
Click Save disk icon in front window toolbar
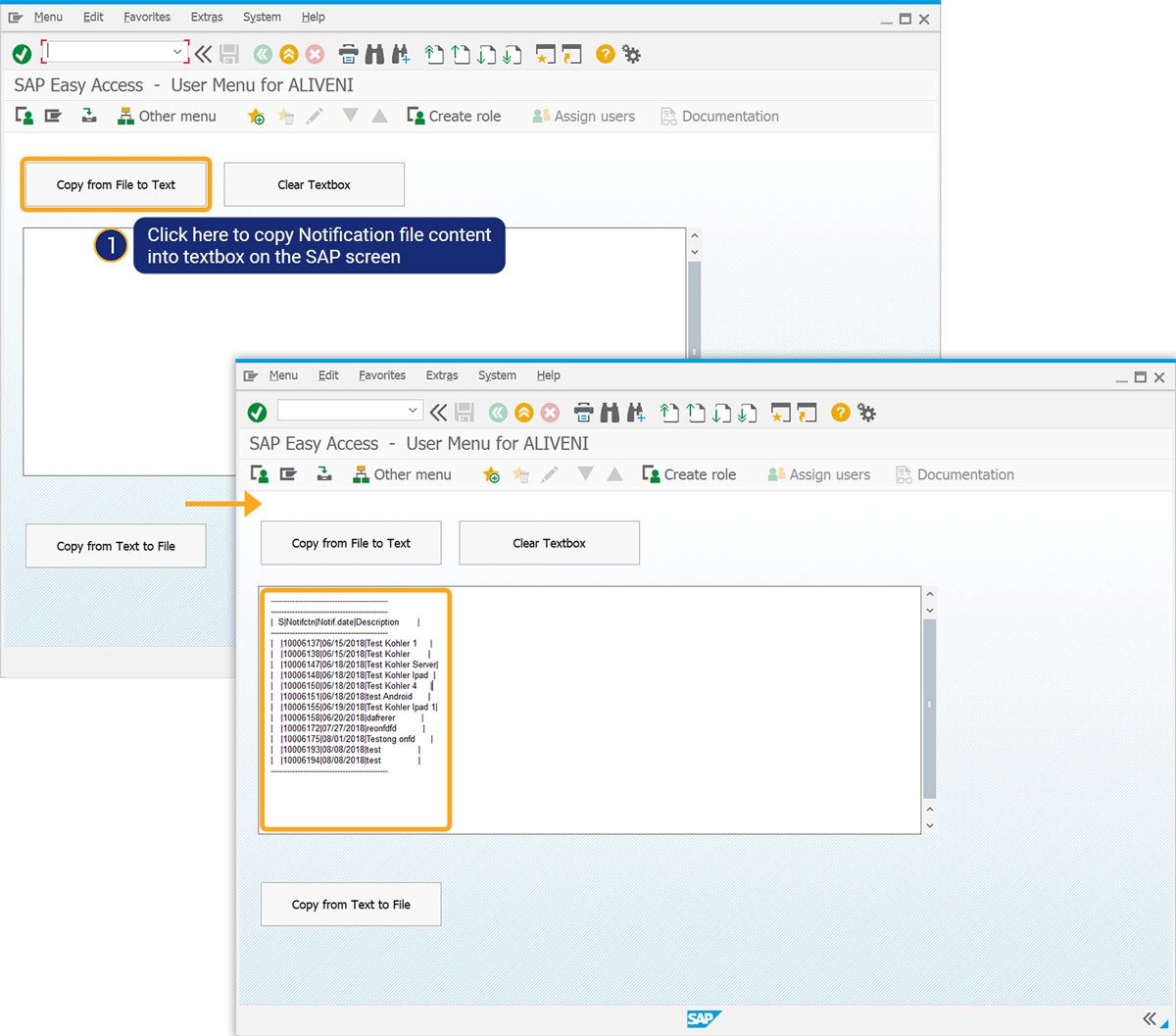coord(465,413)
